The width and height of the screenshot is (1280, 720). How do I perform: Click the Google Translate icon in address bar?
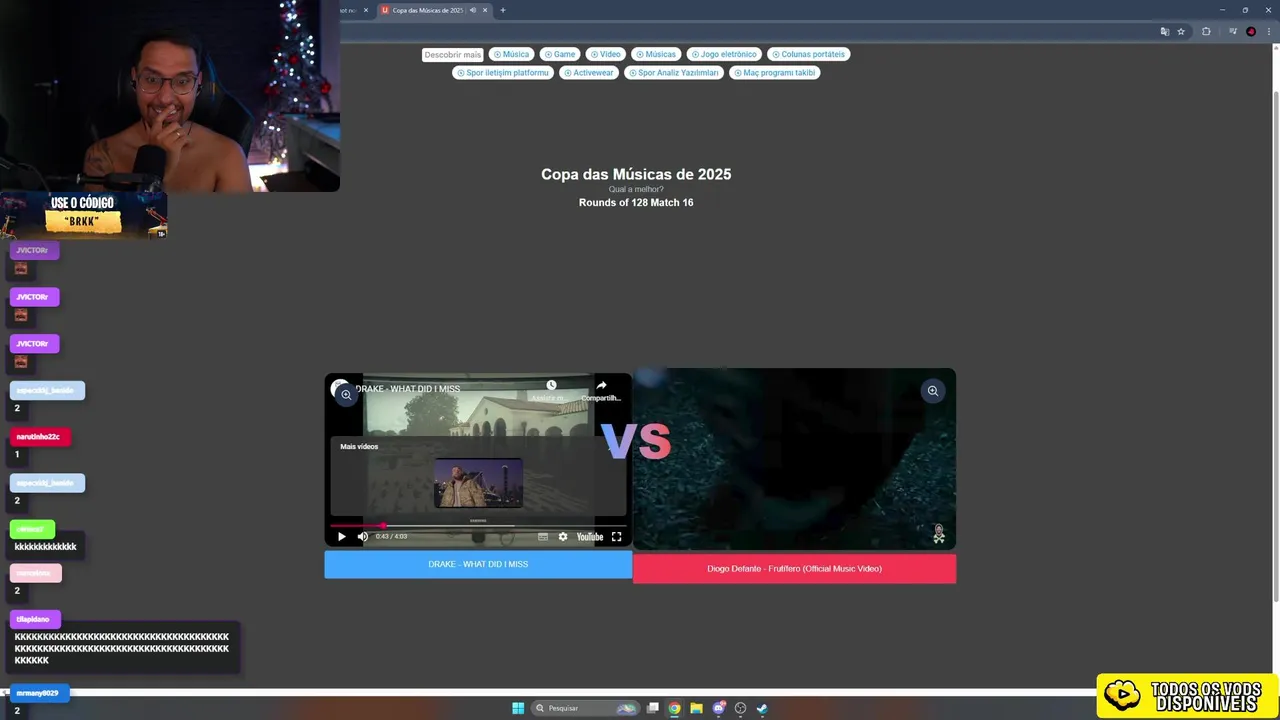click(1164, 32)
